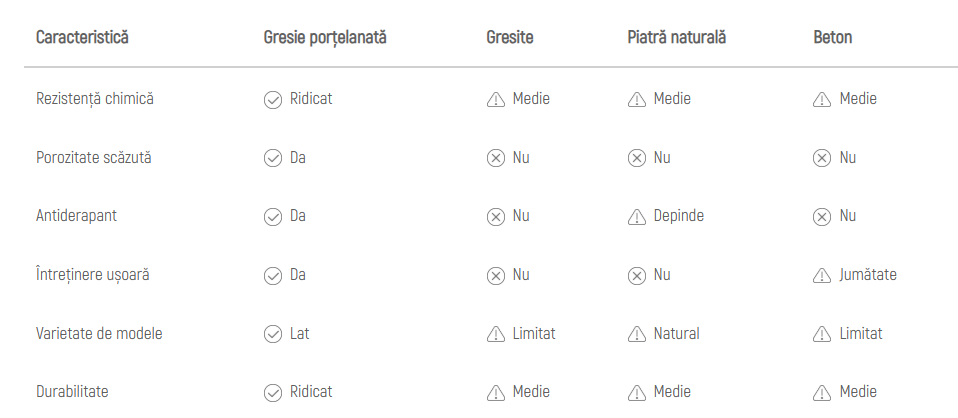Select the Gresie porțelanată column header
The height and width of the screenshot is (418, 958).
tap(324, 38)
